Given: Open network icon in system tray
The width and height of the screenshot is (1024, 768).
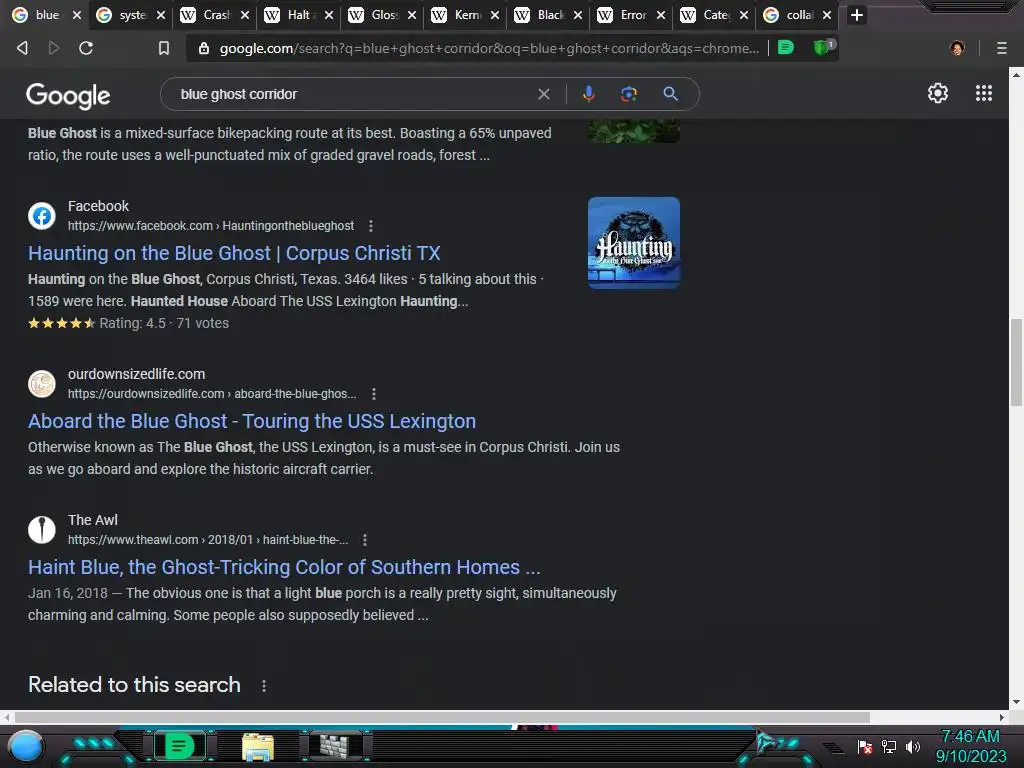Looking at the screenshot, I should coord(889,746).
